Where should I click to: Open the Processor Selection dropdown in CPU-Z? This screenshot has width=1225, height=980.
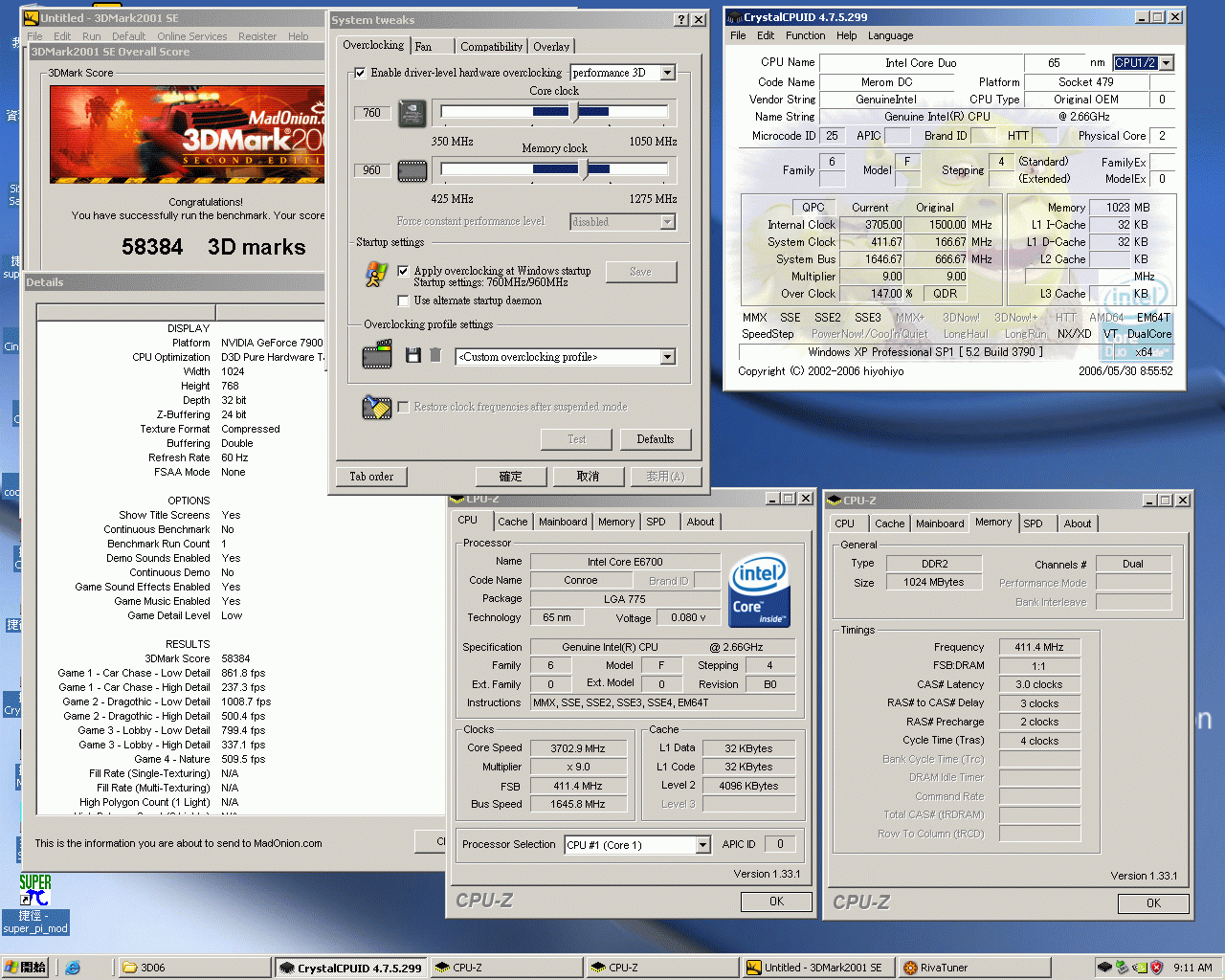pos(703,844)
